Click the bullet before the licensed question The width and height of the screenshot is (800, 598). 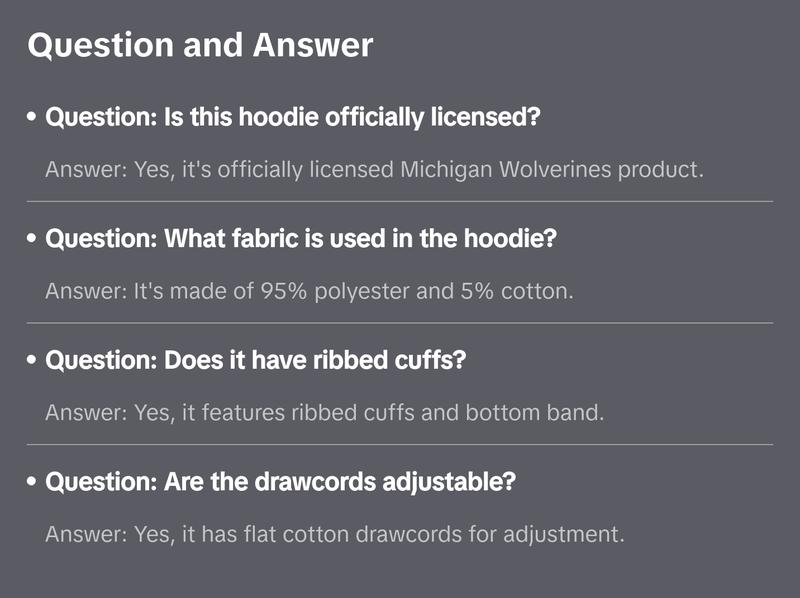tap(33, 118)
